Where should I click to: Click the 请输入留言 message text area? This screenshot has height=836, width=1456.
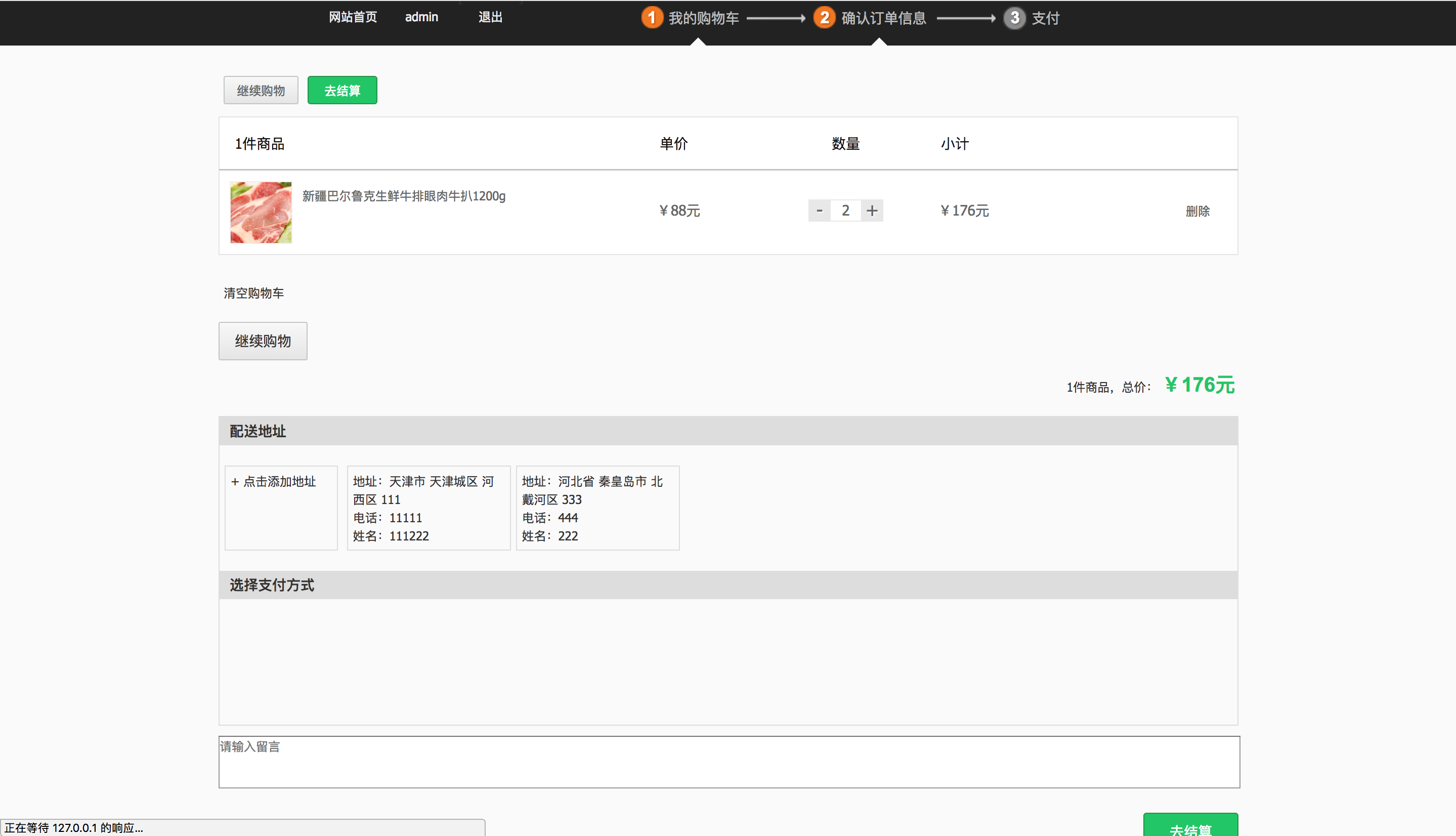(729, 762)
